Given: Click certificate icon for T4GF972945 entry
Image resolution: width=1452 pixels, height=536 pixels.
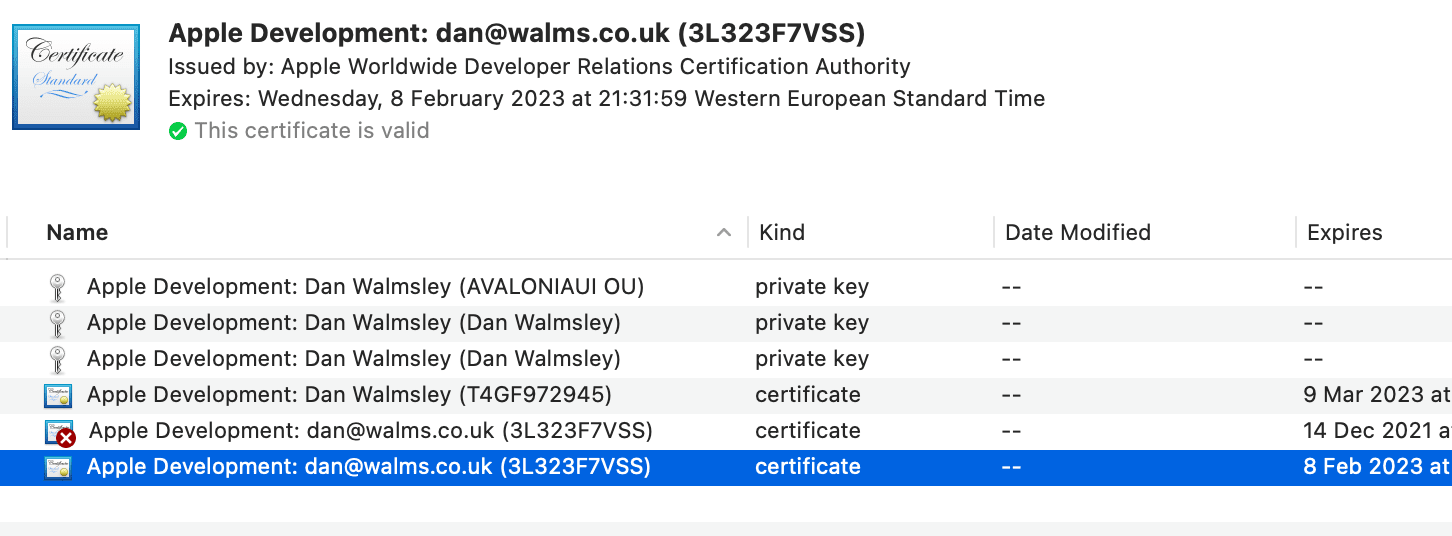Looking at the screenshot, I should point(58,396).
